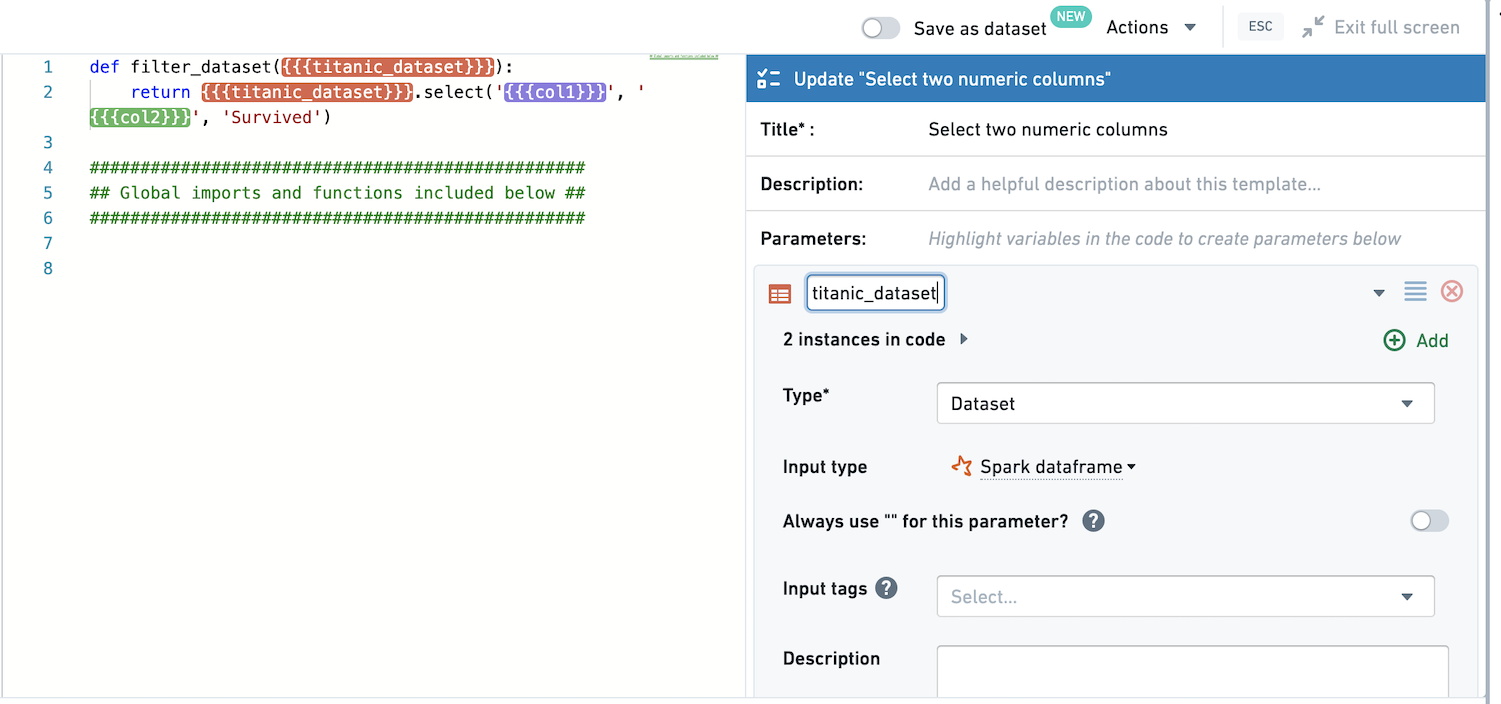Image resolution: width=1501 pixels, height=704 pixels.
Task: Click the 'Global imports and functions' comment line
Action: 337,193
